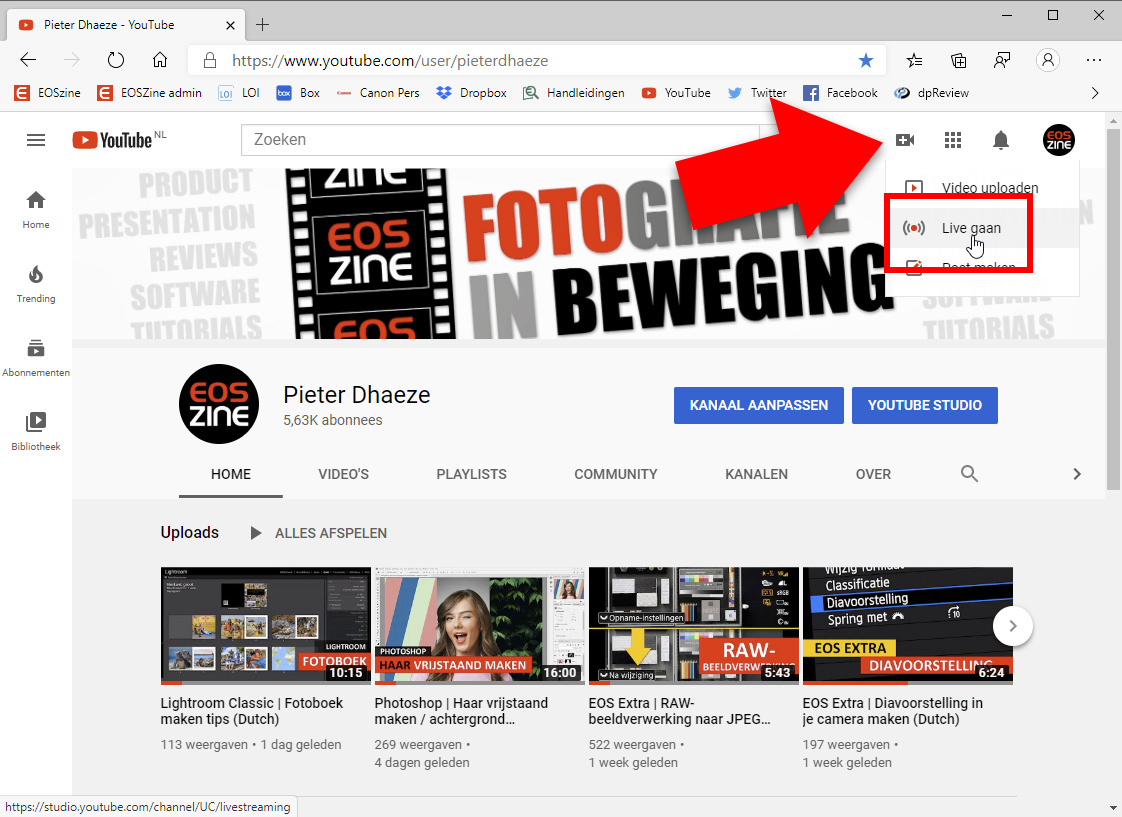This screenshot has width=1122, height=817.
Task: Click the 'Uploads' section heading
Action: [190, 533]
